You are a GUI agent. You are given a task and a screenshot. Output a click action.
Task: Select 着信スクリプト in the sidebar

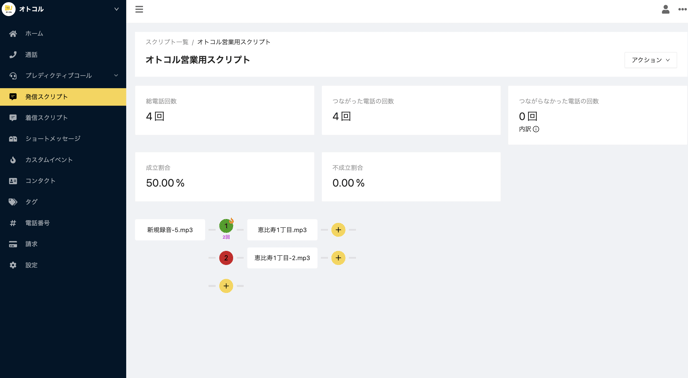(x=63, y=118)
